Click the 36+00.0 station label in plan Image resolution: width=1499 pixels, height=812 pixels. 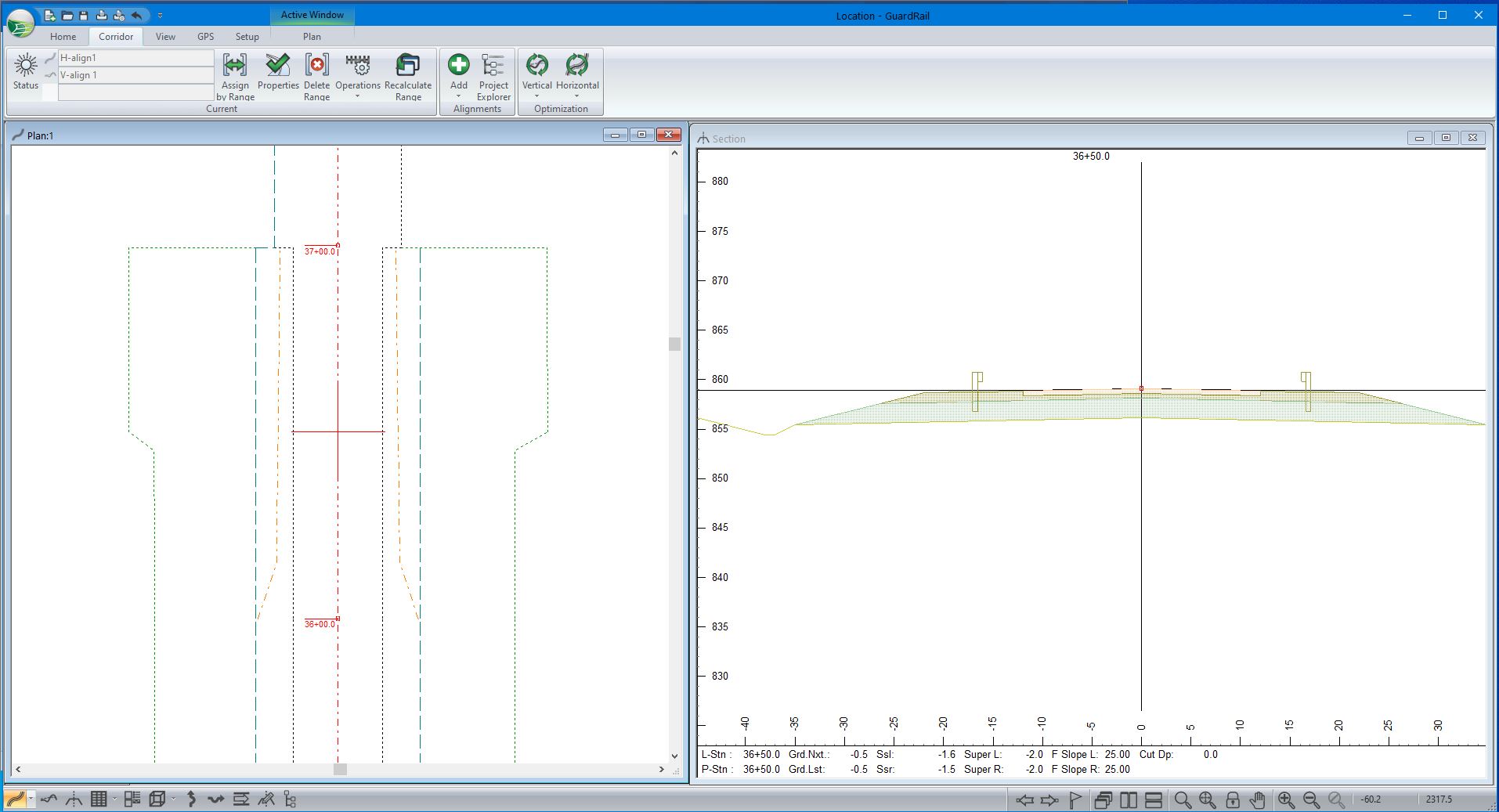point(320,624)
